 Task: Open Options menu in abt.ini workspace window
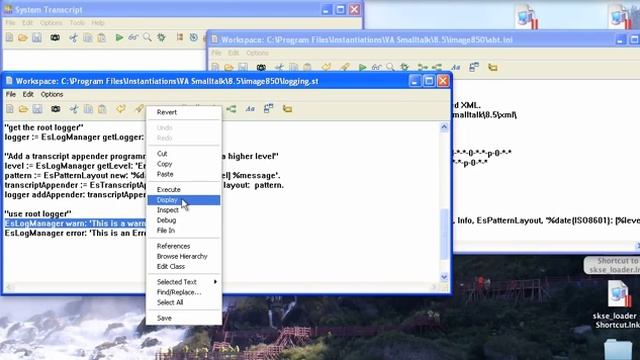[x=257, y=53]
